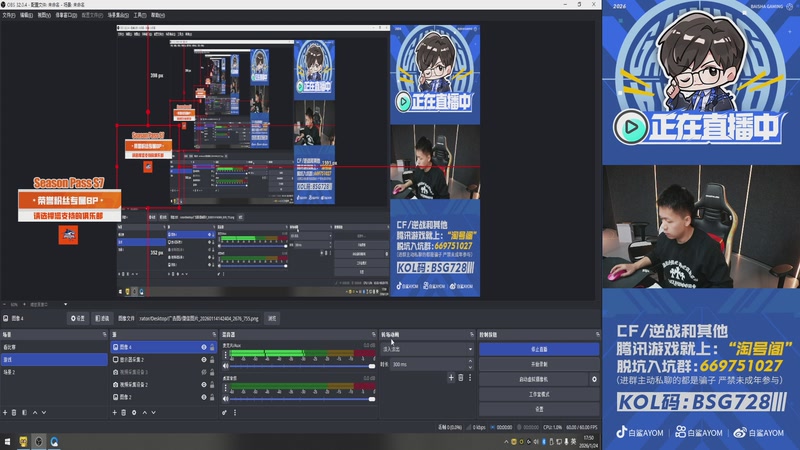Toggle visibility eye for source 视频采集设备 2
The height and width of the screenshot is (450, 800).
click(204, 385)
